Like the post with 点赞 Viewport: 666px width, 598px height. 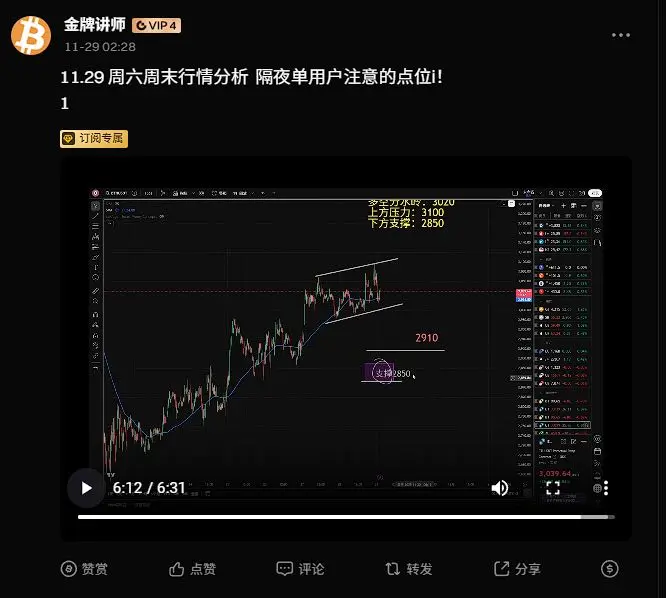coord(192,569)
